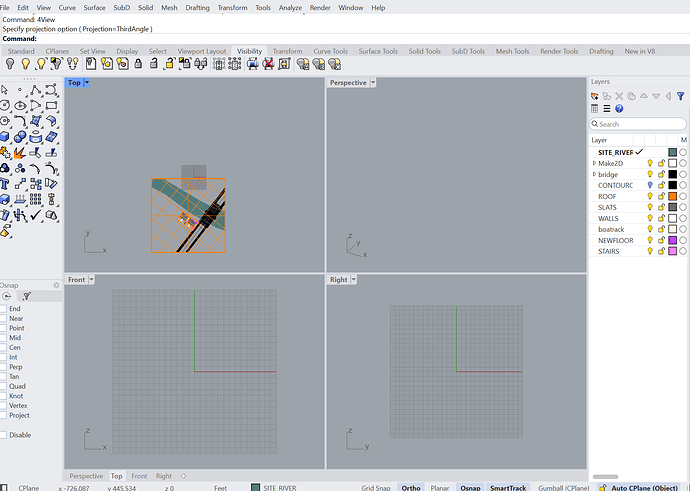
Task: Click the Lock Objects padlock icon
Action: tap(138, 64)
